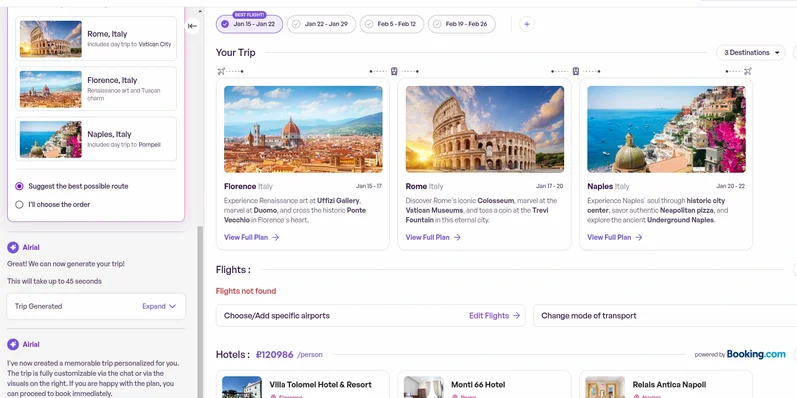Select the Rome Colosseum photo card
The height and width of the screenshot is (398, 797).
[484, 129]
